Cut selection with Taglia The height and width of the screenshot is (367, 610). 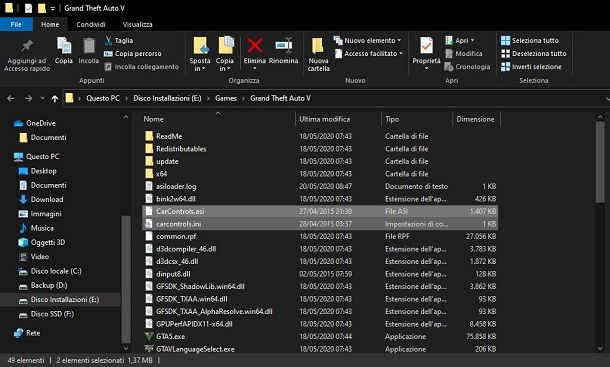[x=119, y=40]
